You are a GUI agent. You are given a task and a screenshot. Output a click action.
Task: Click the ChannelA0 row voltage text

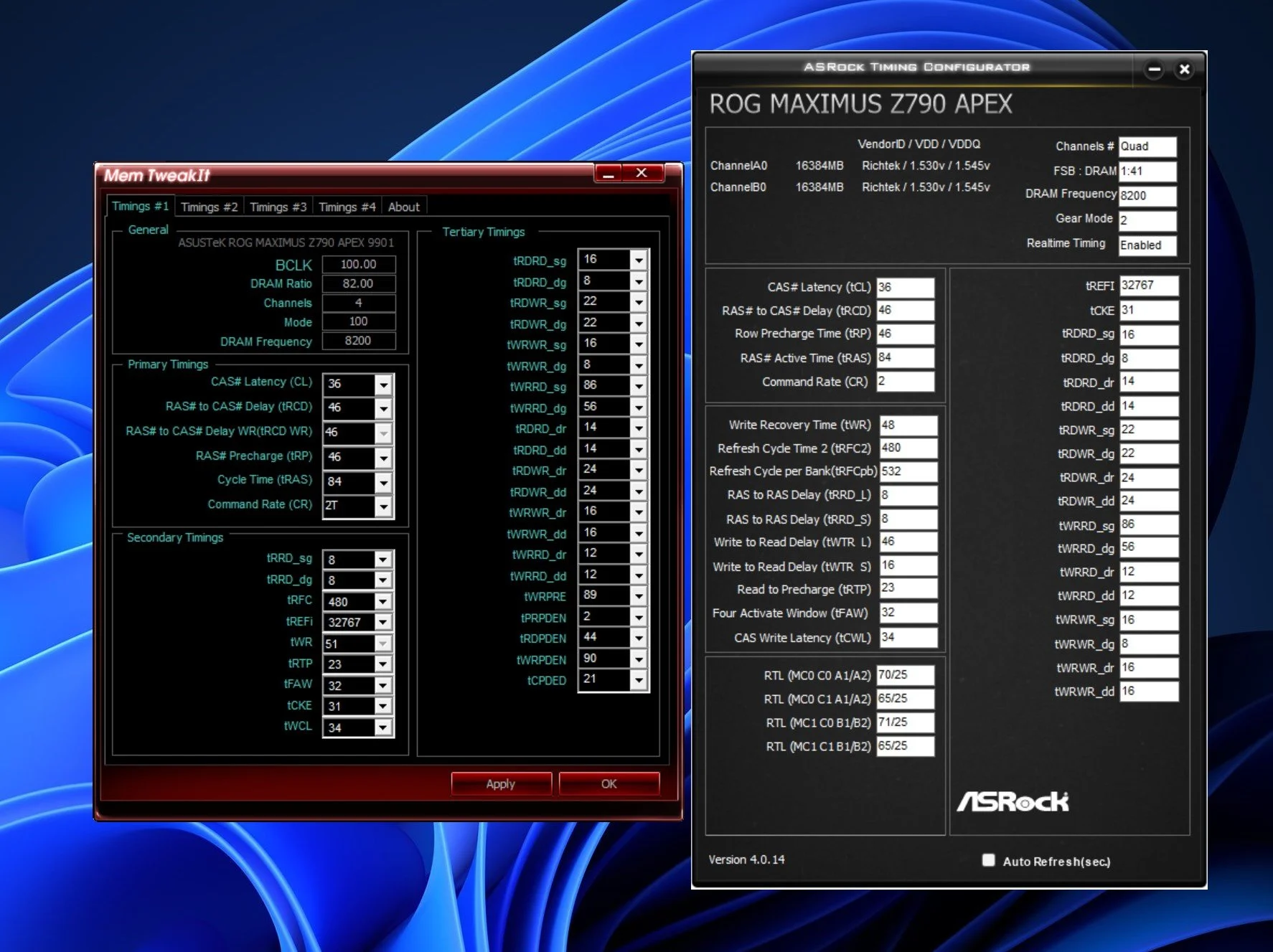(926, 166)
